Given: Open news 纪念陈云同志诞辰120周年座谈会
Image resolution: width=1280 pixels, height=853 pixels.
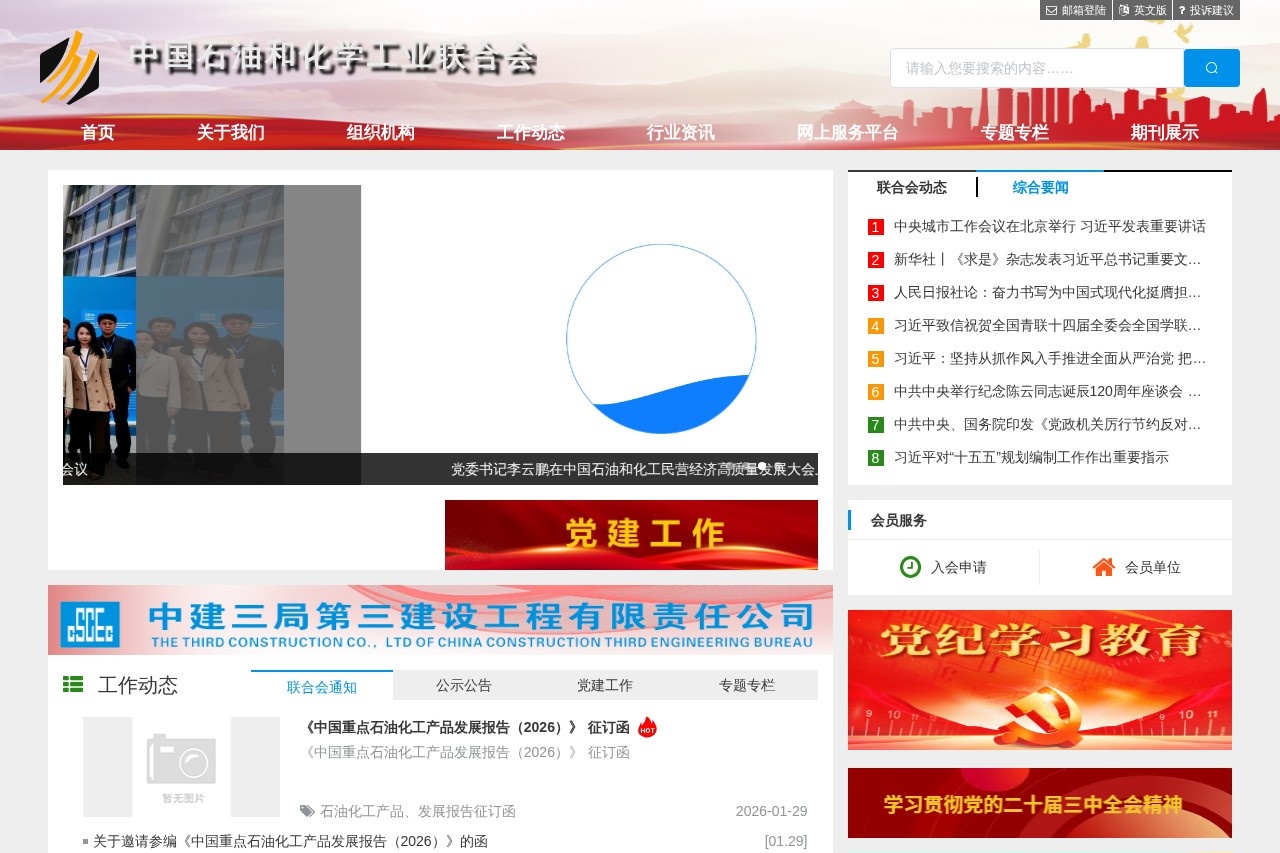Looking at the screenshot, I should [x=1048, y=391].
